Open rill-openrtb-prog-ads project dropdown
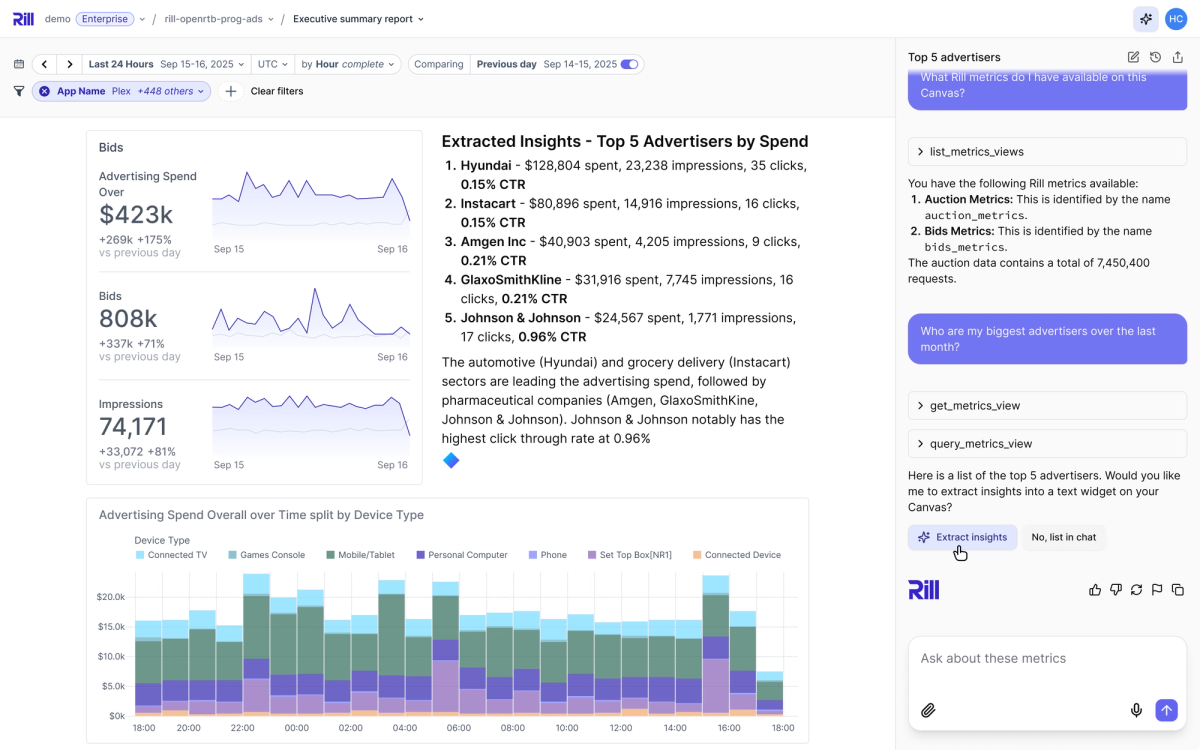This screenshot has height=750, width=1200. [x=219, y=19]
